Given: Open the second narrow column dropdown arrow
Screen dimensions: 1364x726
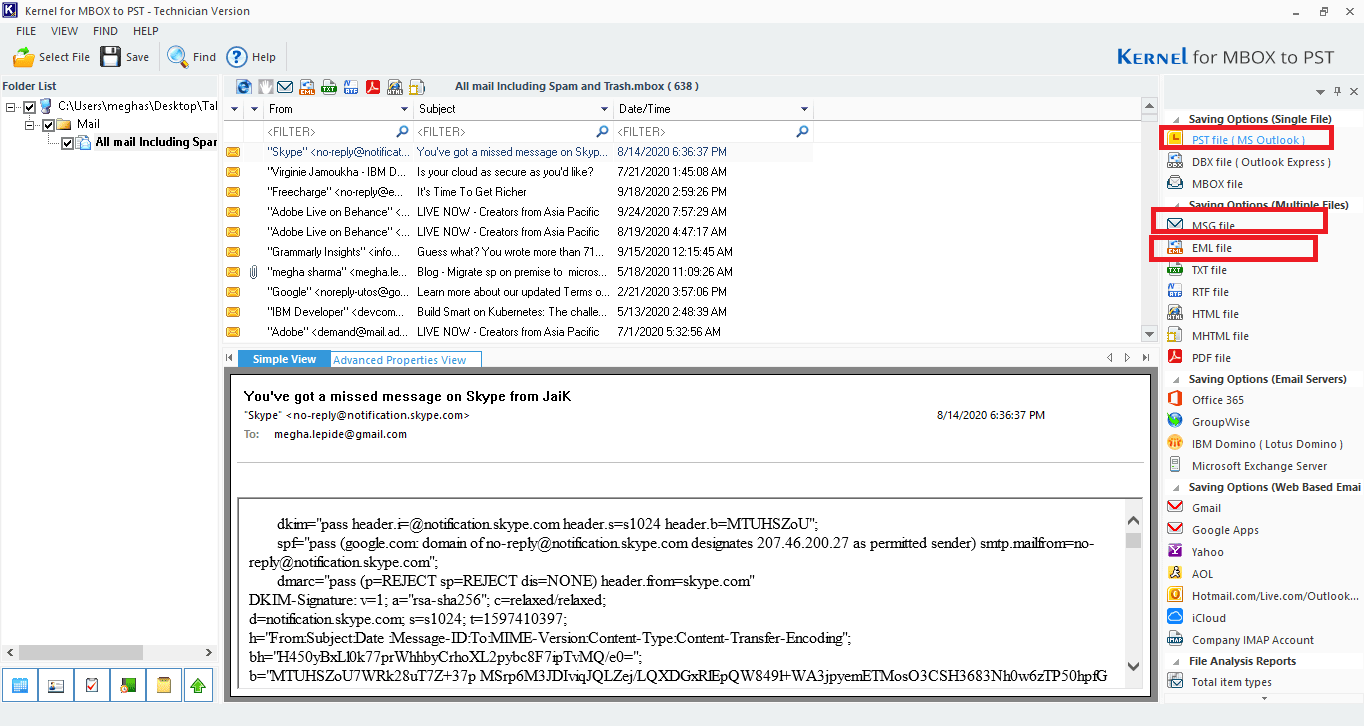Looking at the screenshot, I should (x=255, y=109).
